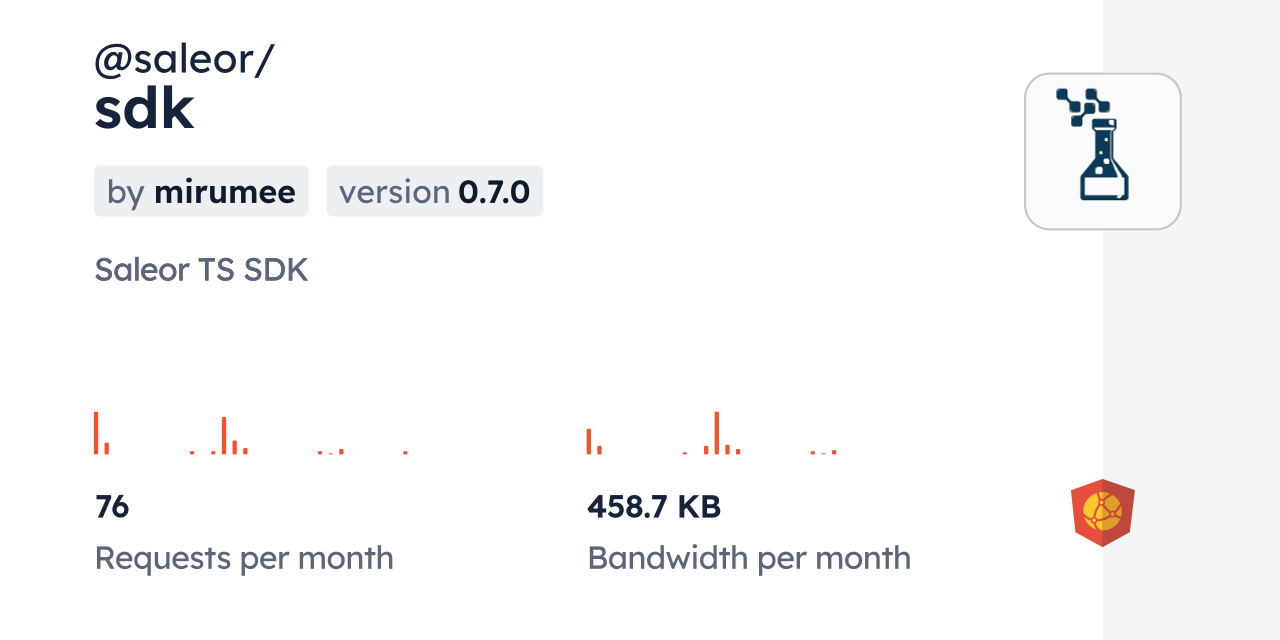Select the "by mirumee" author badge

pos(201,191)
